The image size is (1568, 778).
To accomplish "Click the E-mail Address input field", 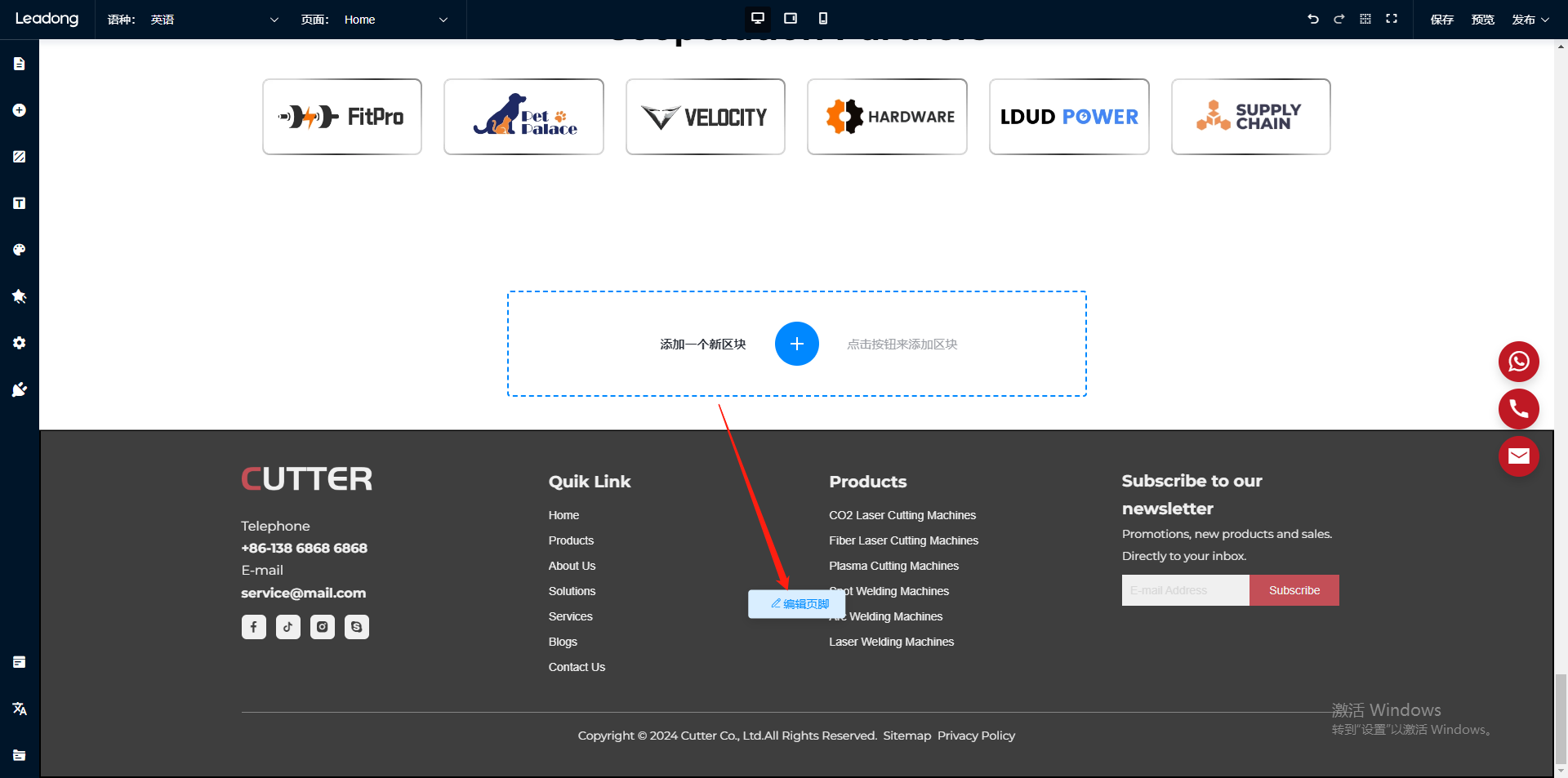I will click(1185, 590).
